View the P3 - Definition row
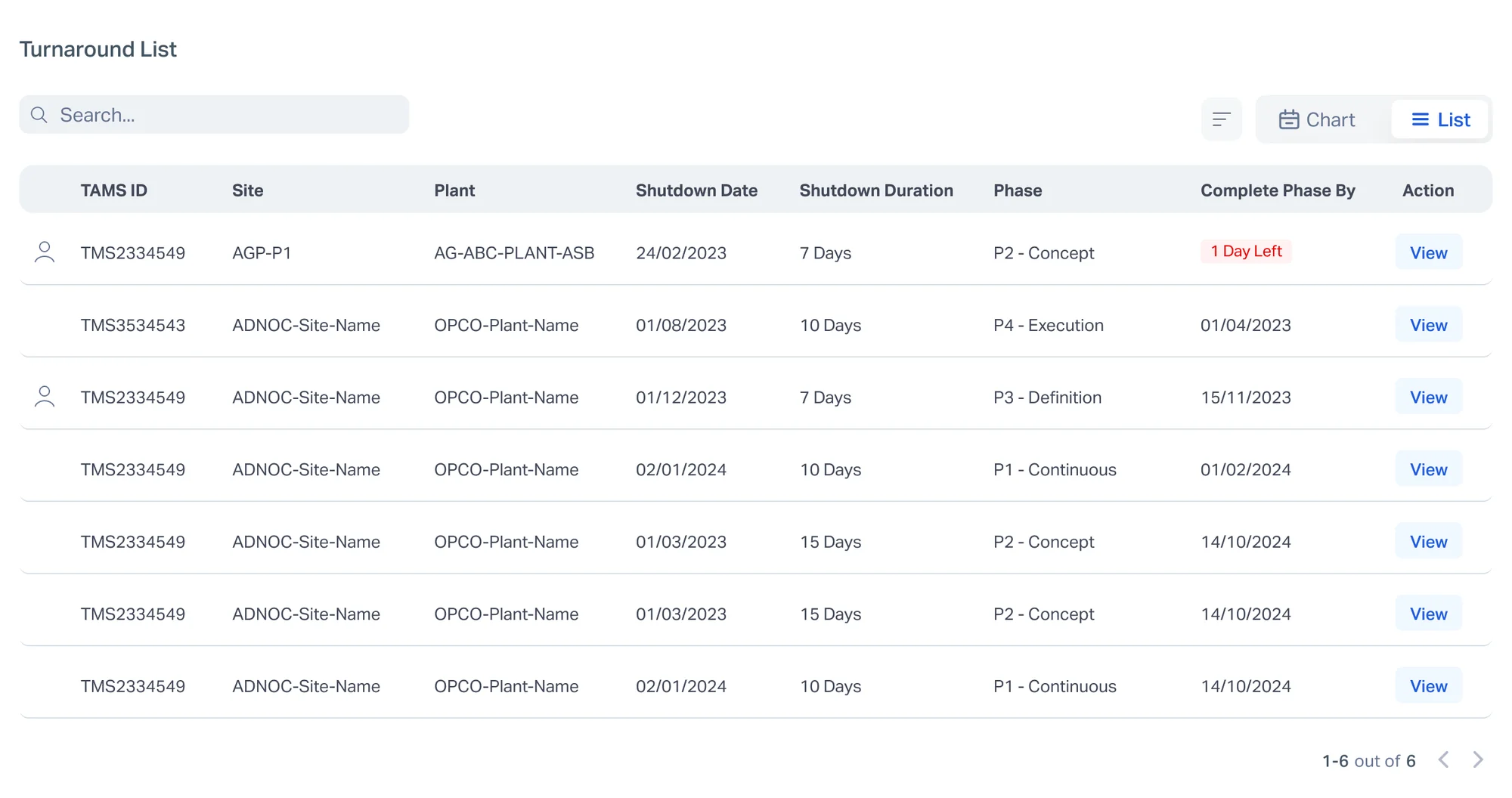1512x798 pixels. (x=1428, y=397)
